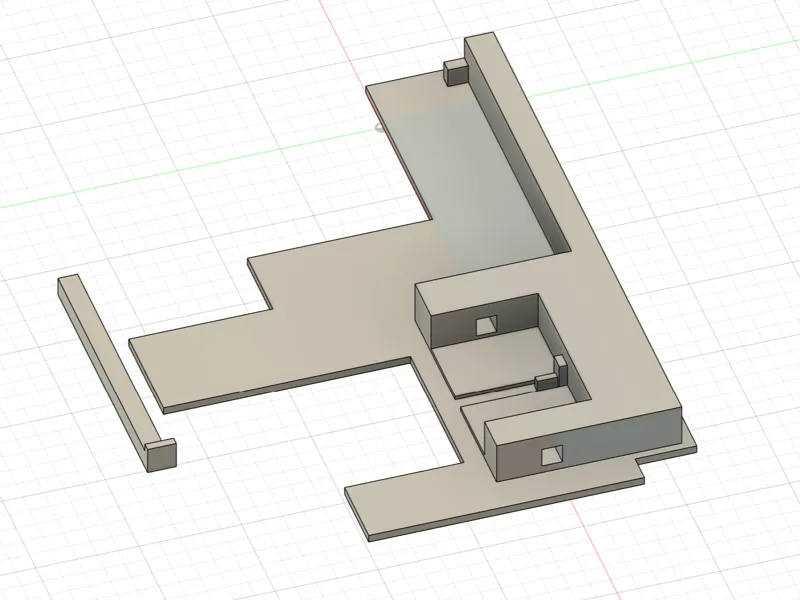Click the origin point marker on the grid

point(380,128)
